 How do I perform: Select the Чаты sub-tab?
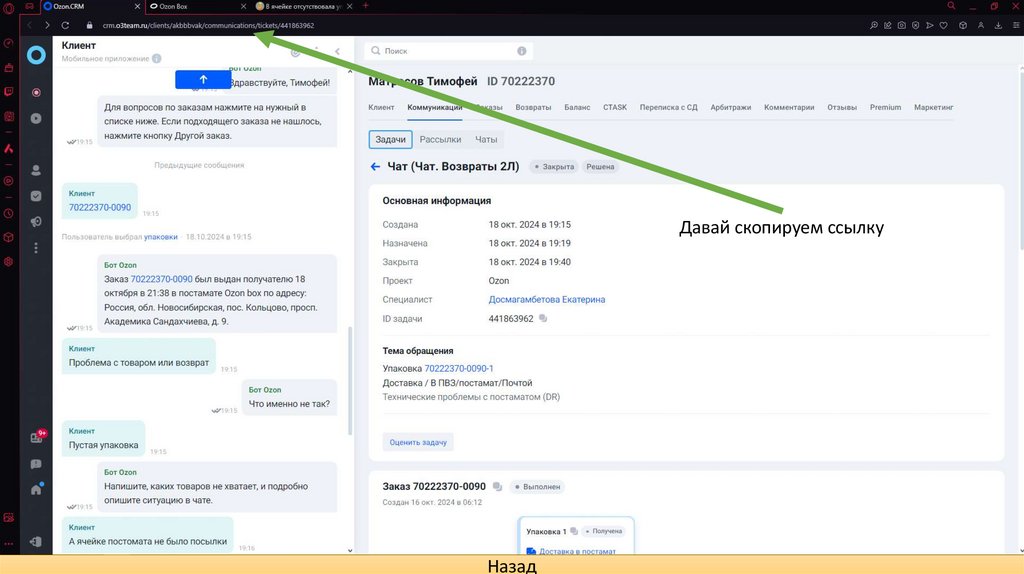tap(486, 139)
